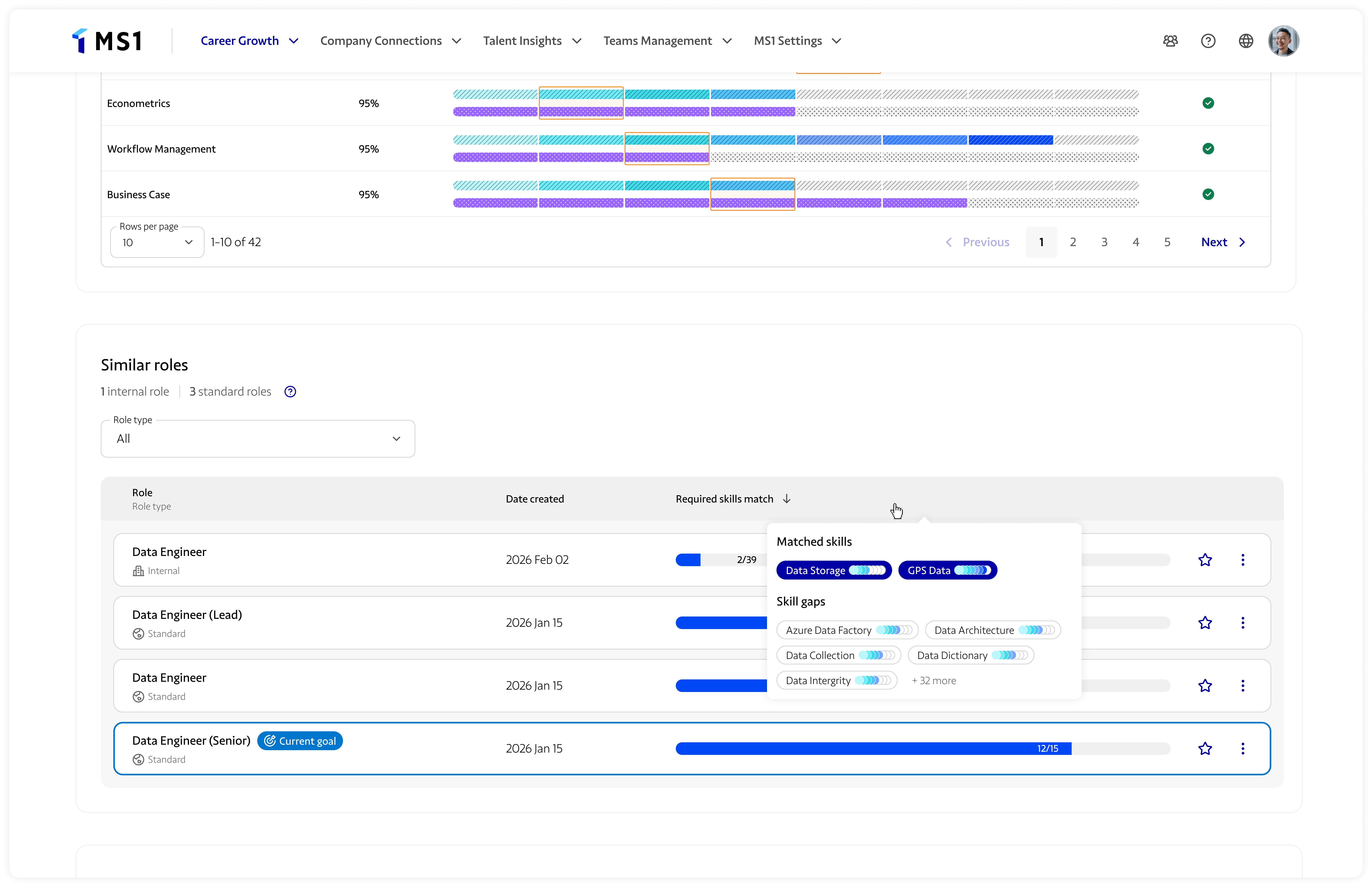Click the green check for Business Case
Image resolution: width=1372 pixels, height=887 pixels.
1208,194
